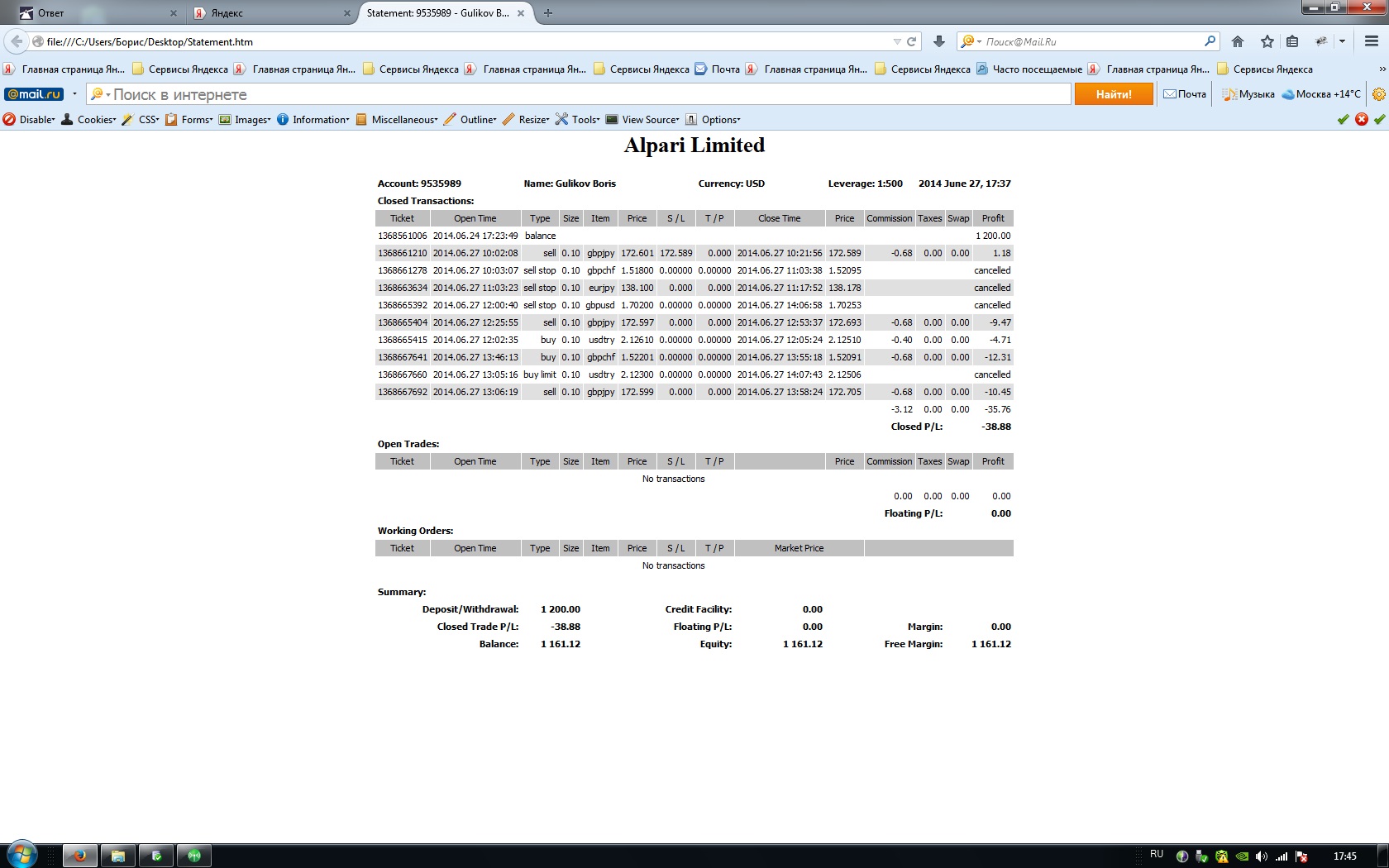Expand the bookmarks bar overflow chevron
Viewport: 1389px width, 868px height.
pos(1382,69)
